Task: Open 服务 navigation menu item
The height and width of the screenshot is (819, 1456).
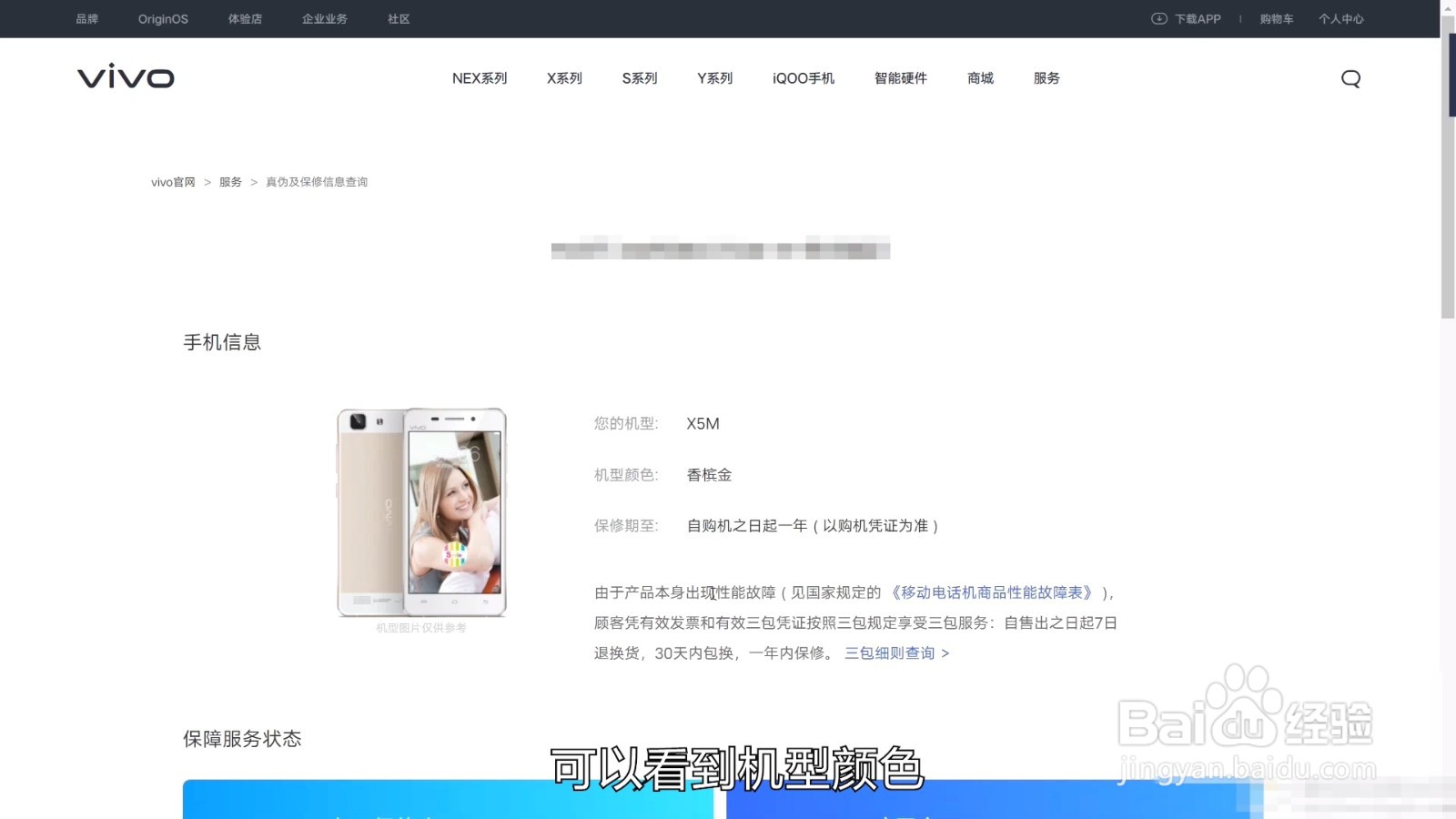Action: [1046, 78]
